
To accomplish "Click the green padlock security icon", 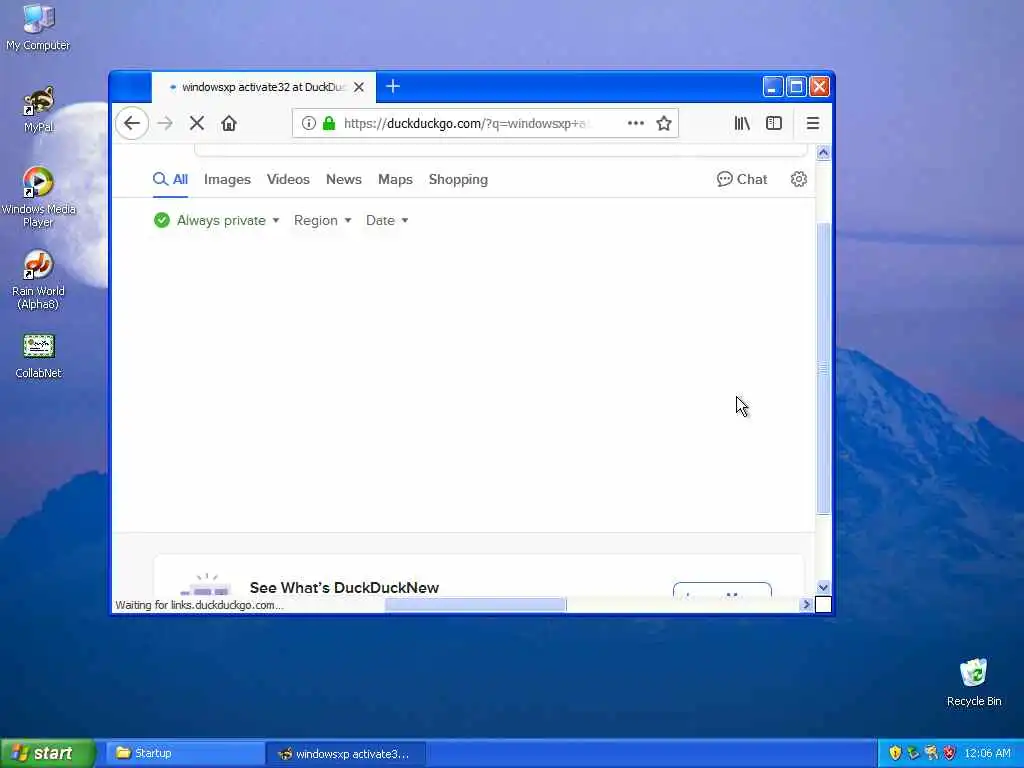I will point(329,123).
